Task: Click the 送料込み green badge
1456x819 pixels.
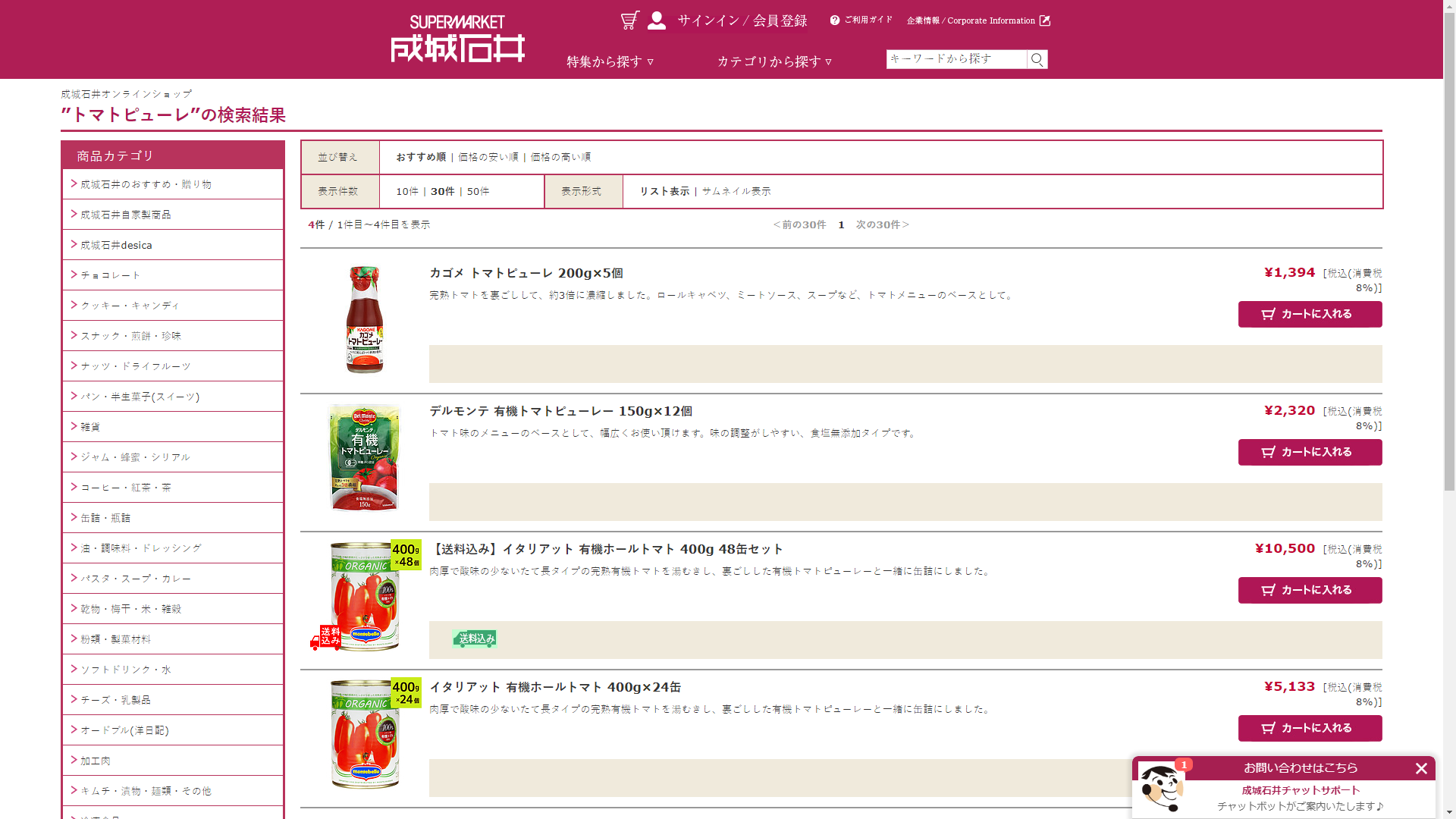Action: coord(475,639)
